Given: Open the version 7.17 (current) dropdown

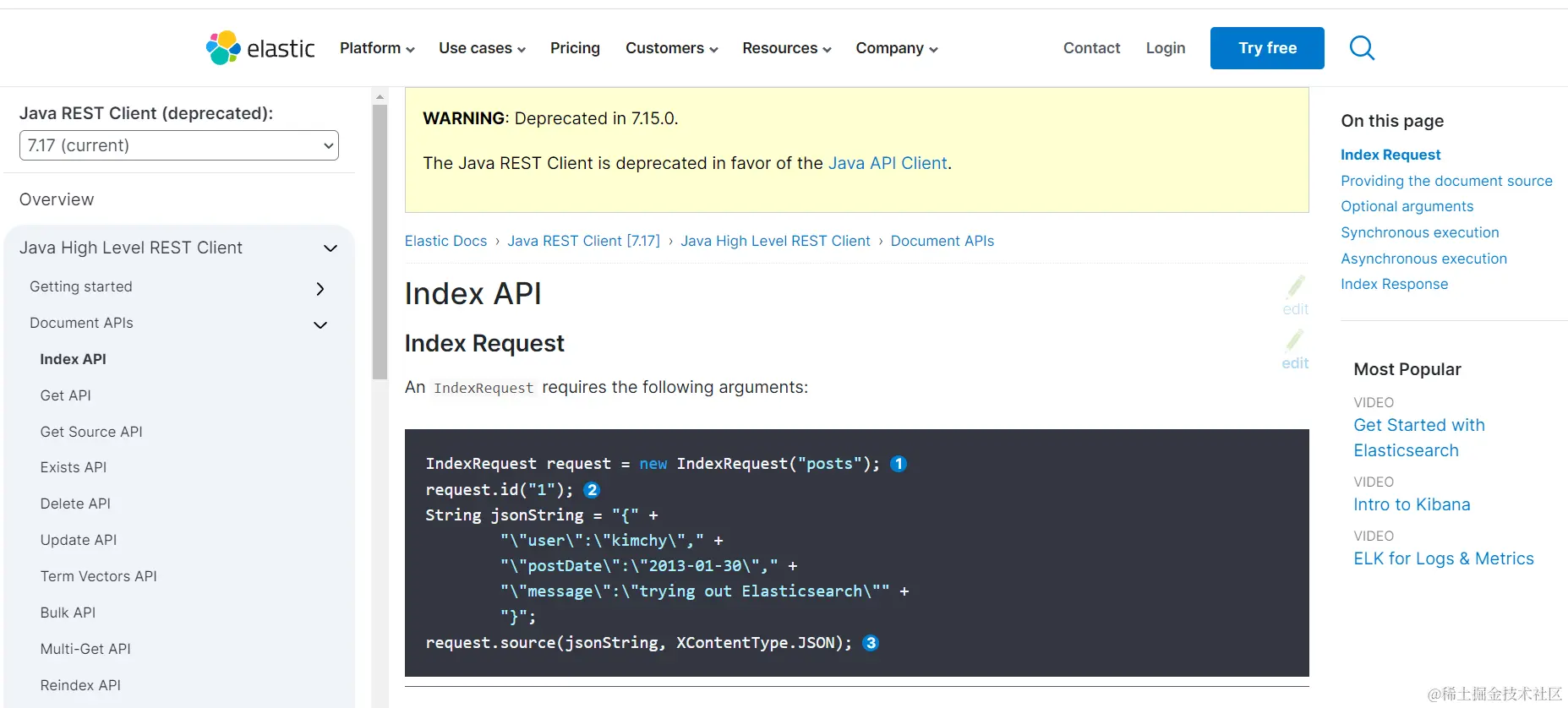Looking at the screenshot, I should point(179,145).
